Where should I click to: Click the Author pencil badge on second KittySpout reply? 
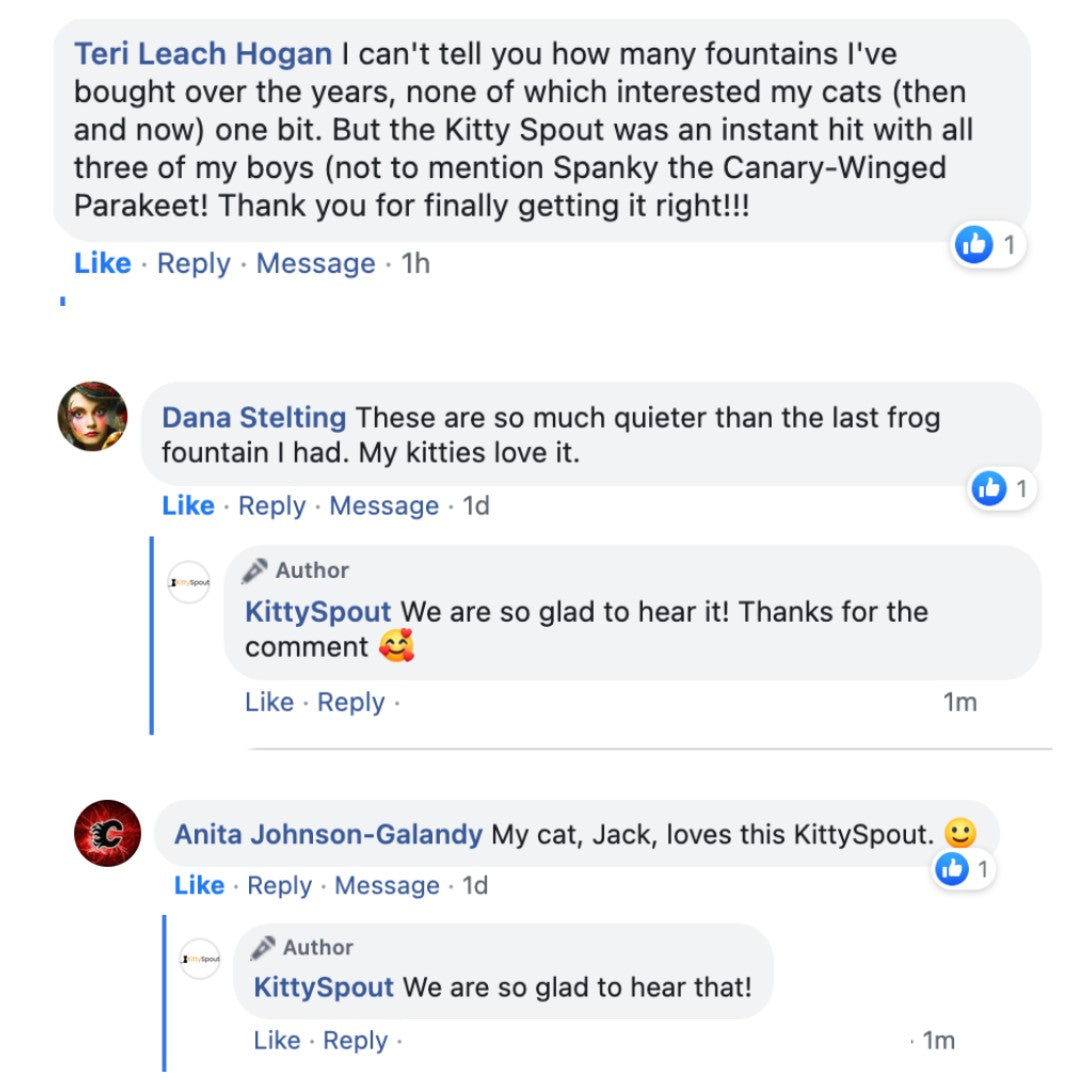[264, 947]
